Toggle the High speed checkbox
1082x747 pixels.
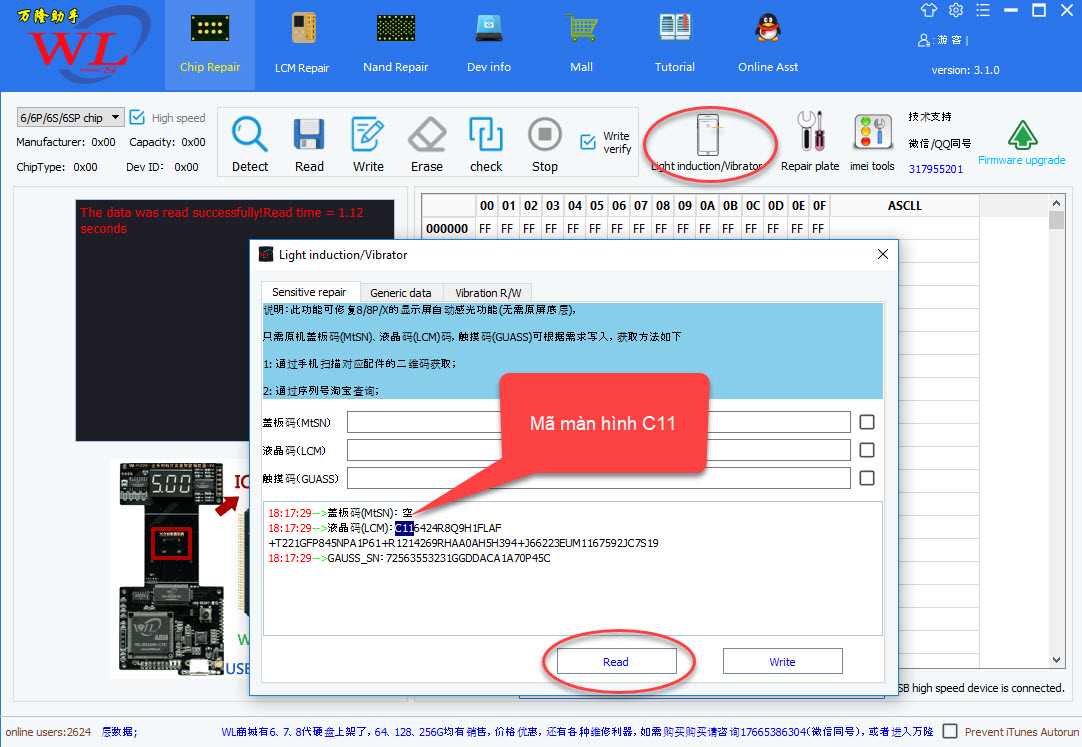click(x=136, y=117)
